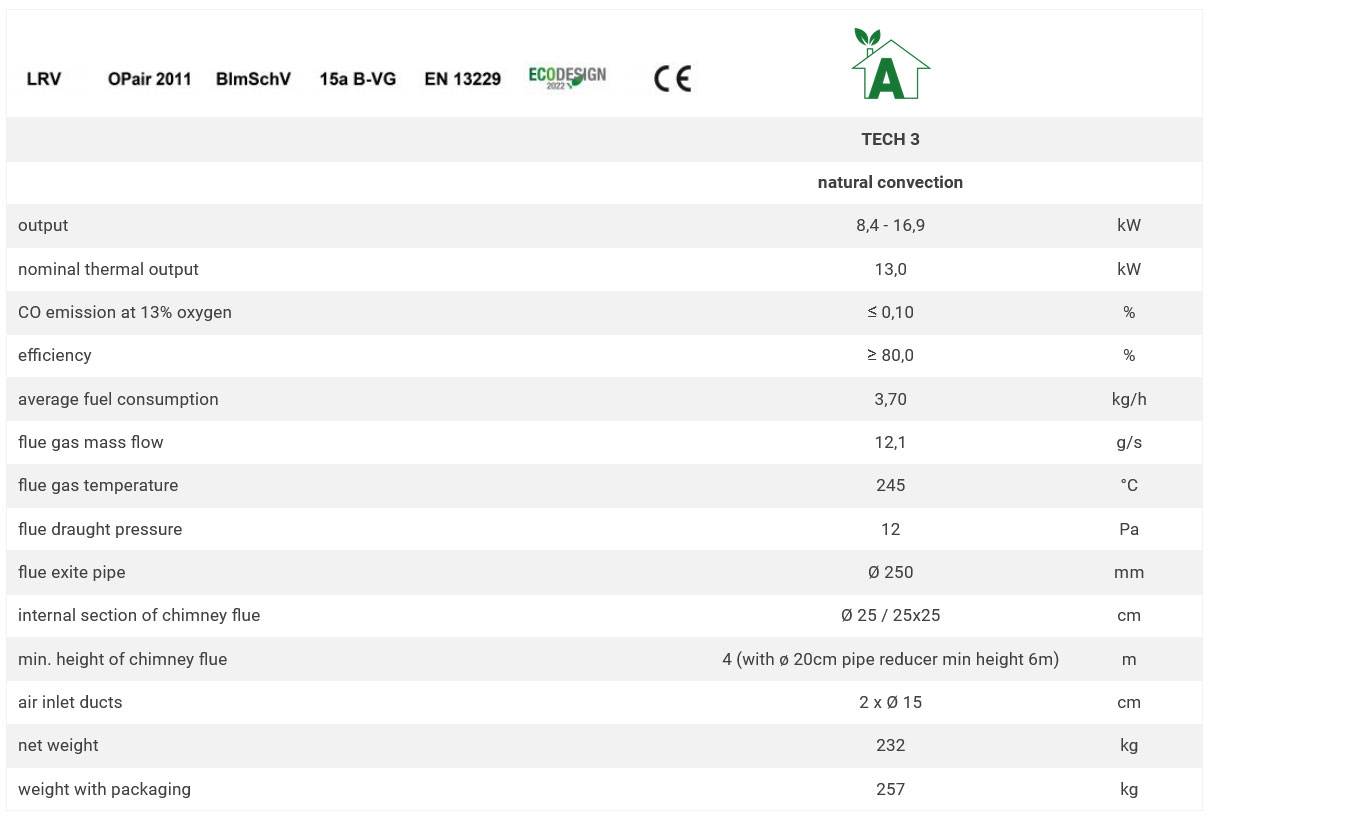Click the green house energy class A icon
1350x817 pixels.
pos(890,65)
